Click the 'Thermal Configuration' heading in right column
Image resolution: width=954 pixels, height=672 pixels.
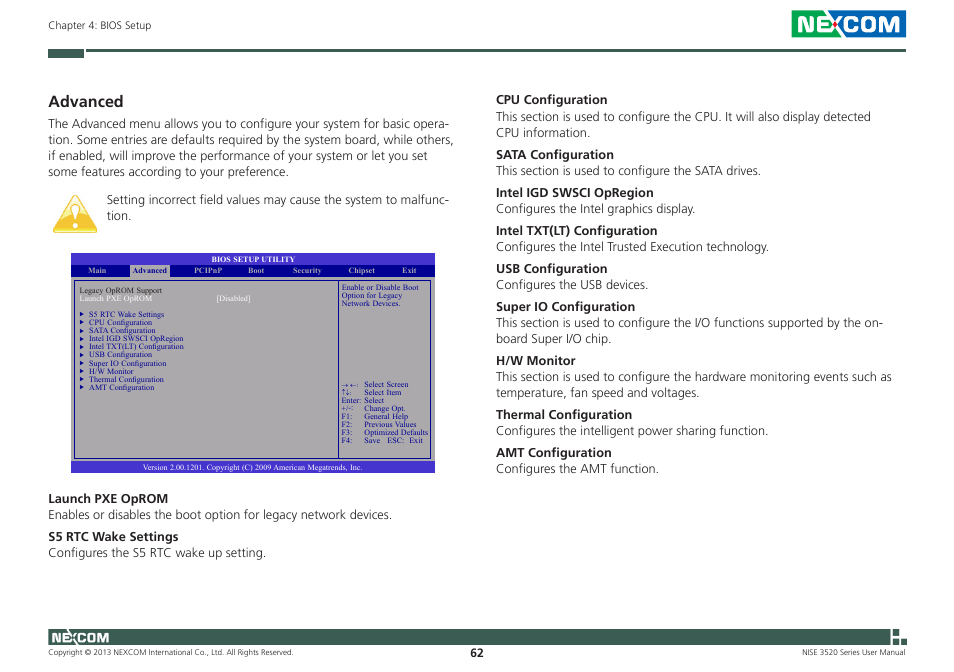pyautogui.click(x=564, y=415)
